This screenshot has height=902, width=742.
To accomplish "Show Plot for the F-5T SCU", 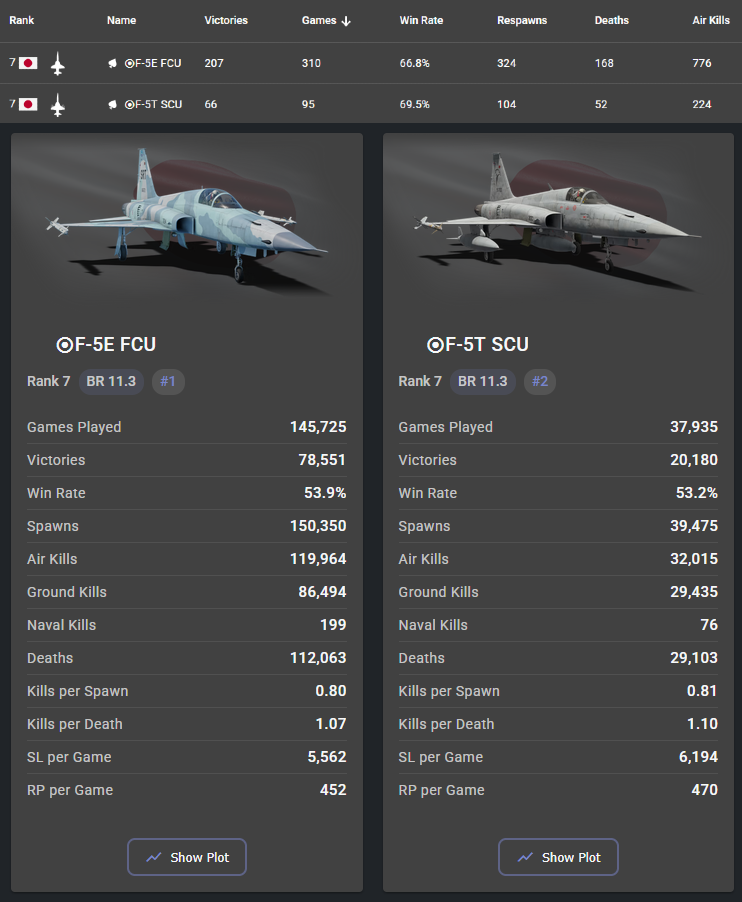I will click(x=558, y=857).
